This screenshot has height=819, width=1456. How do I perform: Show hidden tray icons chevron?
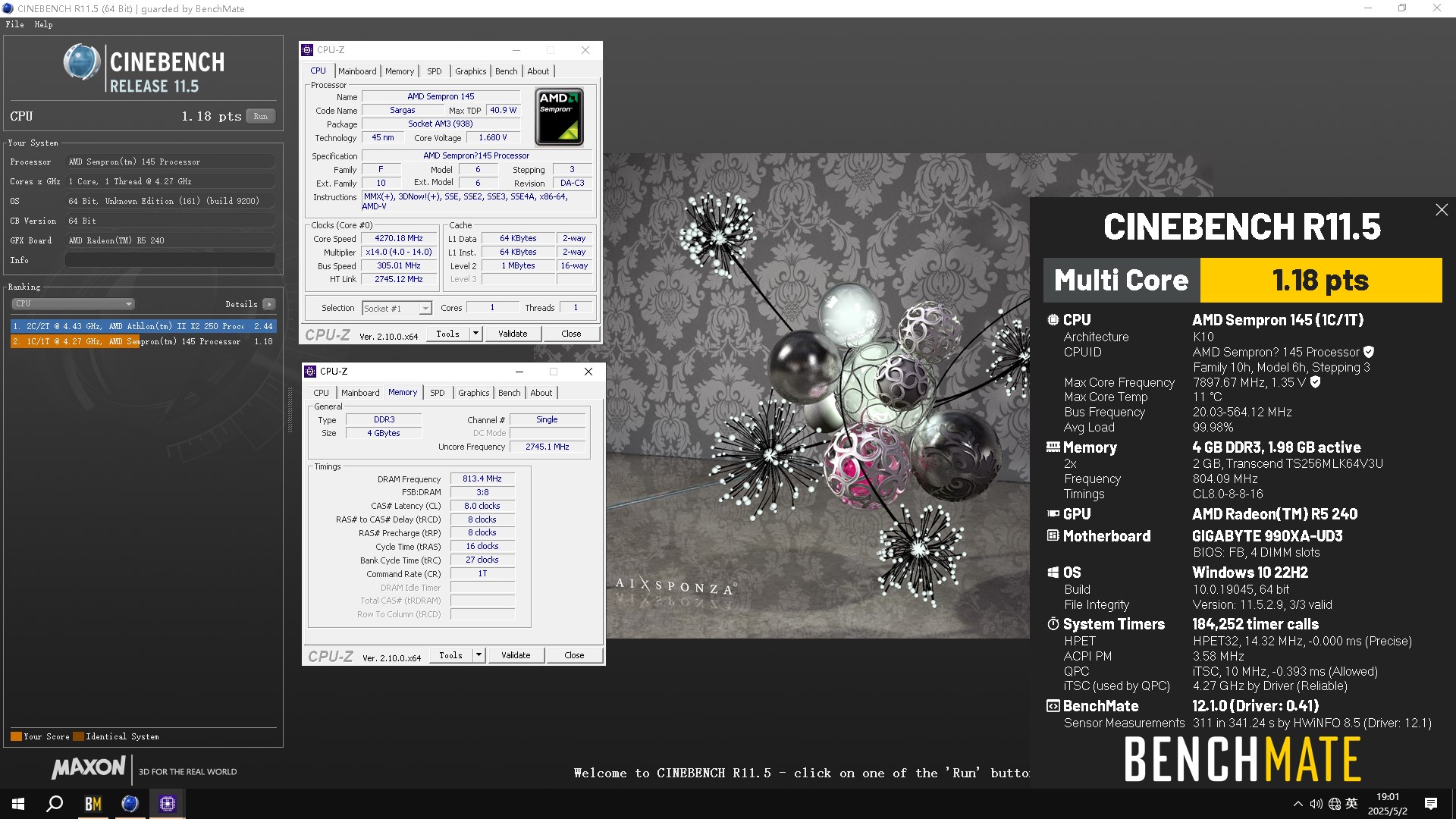point(1298,804)
